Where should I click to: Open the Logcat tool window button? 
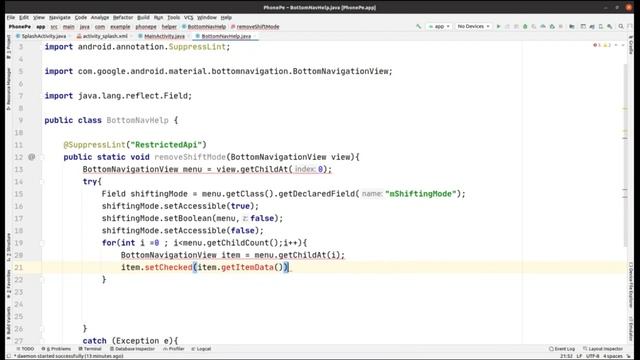(x=201, y=349)
